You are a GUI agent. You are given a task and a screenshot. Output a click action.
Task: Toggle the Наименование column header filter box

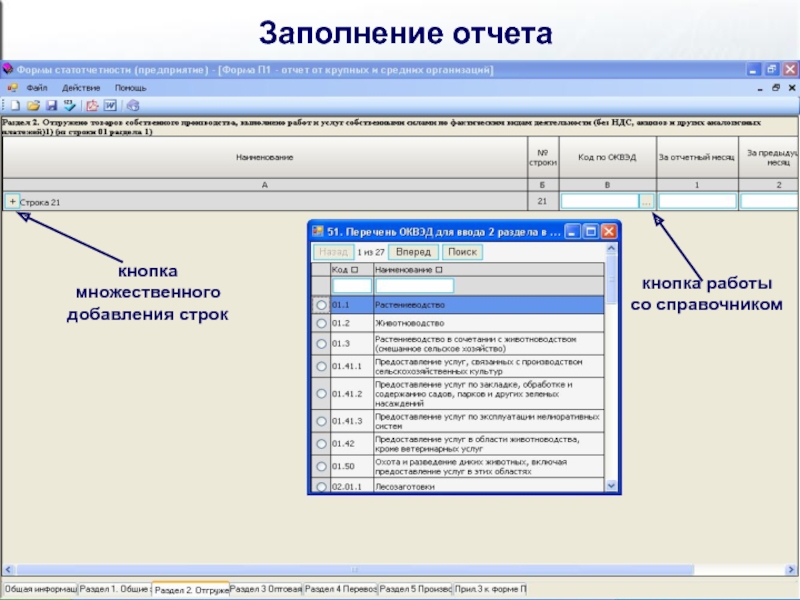click(x=439, y=269)
